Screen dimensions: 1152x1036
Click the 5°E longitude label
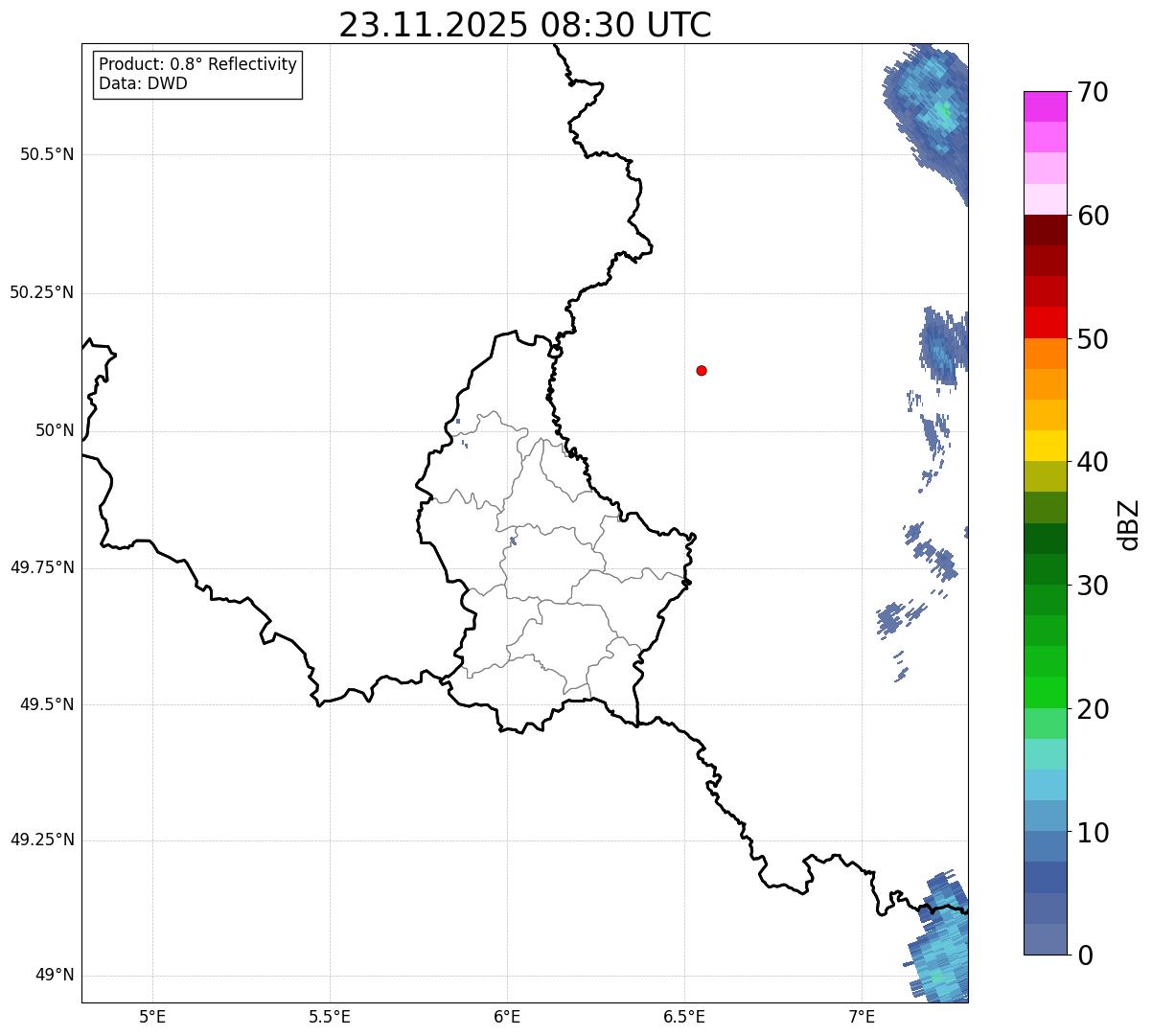pyautogui.click(x=152, y=1016)
